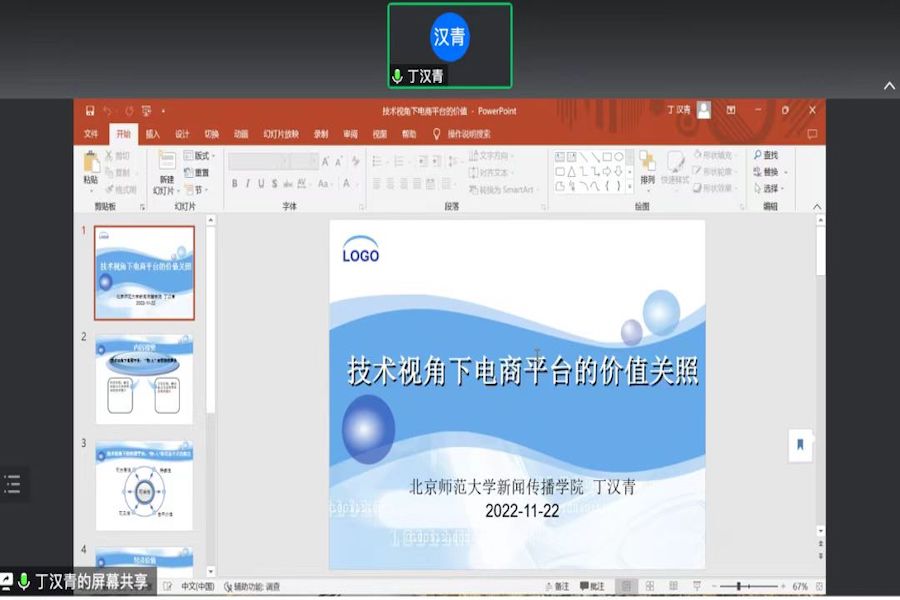
Task: Toggle Bold formatting button
Action: tap(235, 184)
